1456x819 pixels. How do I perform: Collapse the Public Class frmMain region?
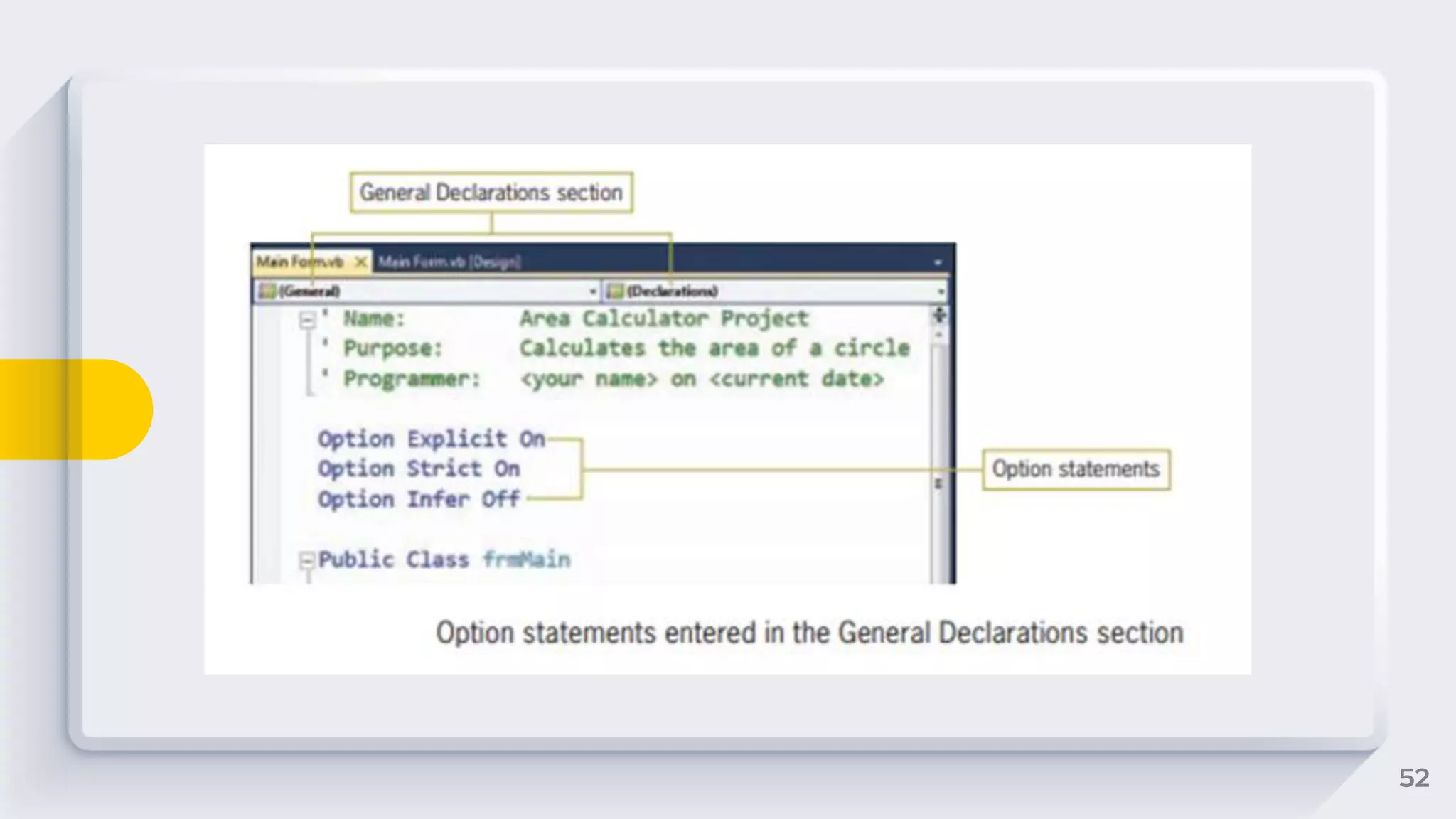click(x=307, y=561)
